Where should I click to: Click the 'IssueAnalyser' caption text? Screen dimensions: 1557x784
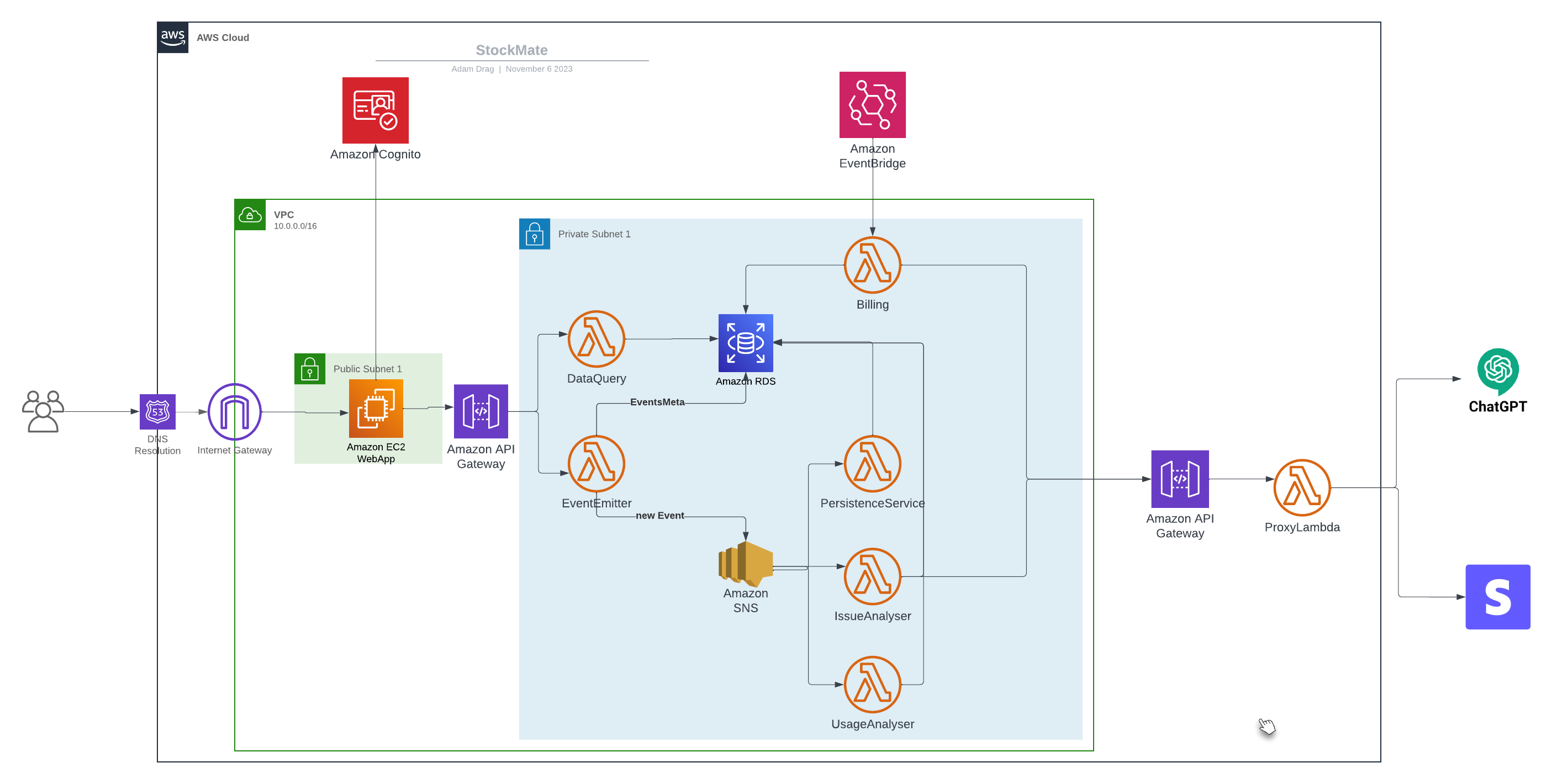872,616
